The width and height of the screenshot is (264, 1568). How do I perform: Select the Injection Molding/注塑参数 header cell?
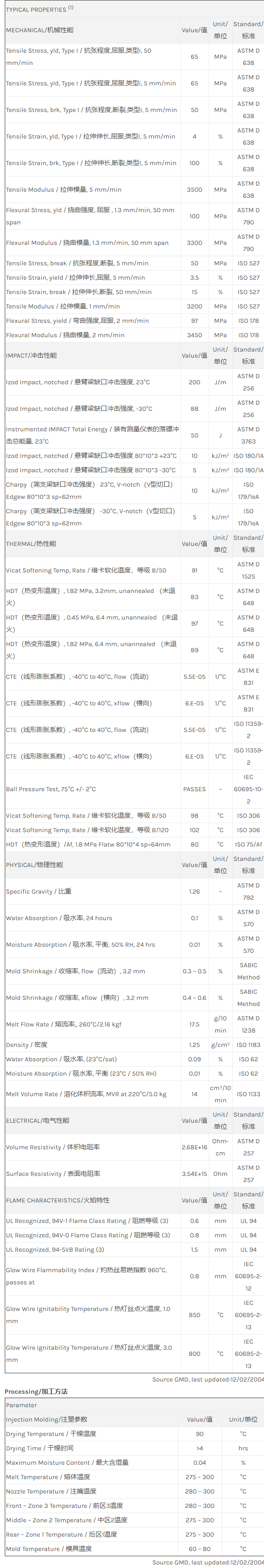tap(46, 1419)
